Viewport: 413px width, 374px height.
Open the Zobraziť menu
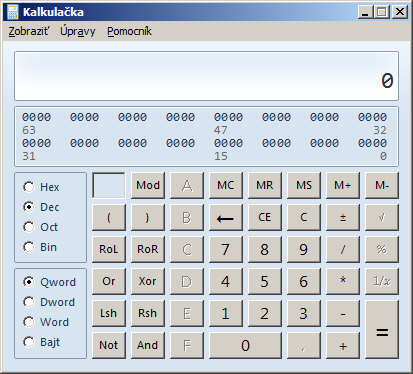[x=29, y=31]
